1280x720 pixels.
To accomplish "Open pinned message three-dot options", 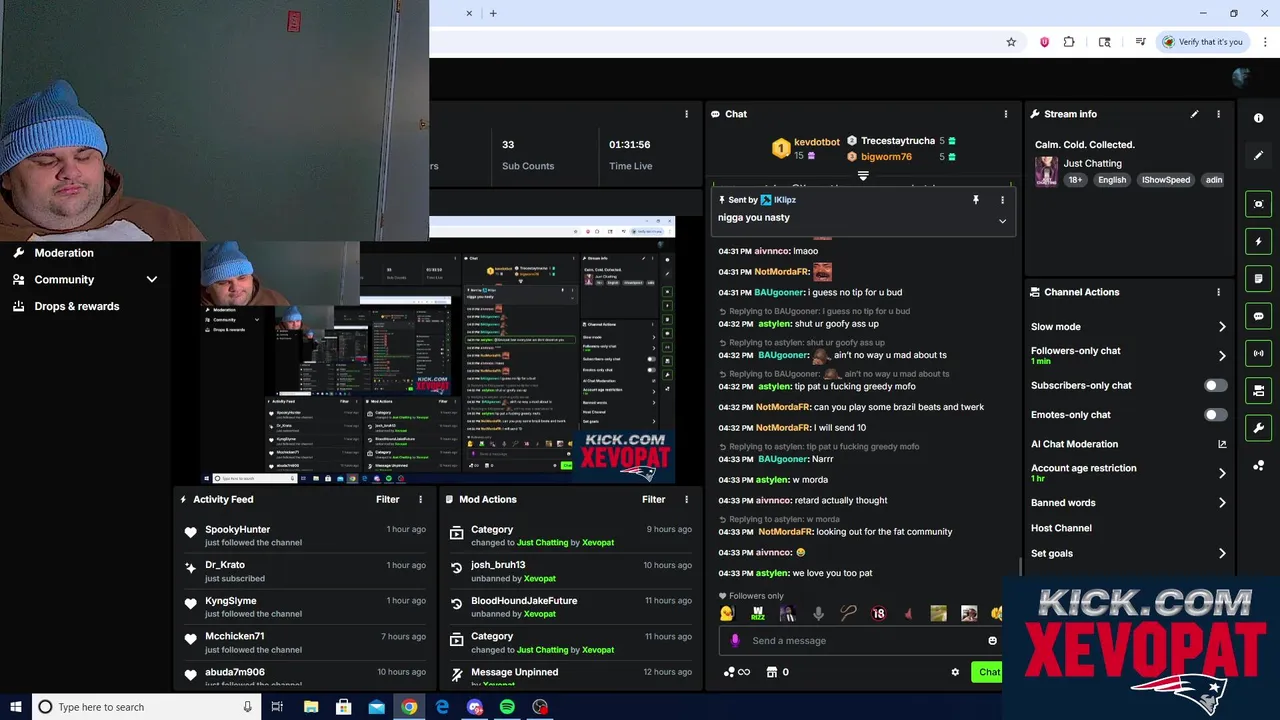I will (1002, 200).
